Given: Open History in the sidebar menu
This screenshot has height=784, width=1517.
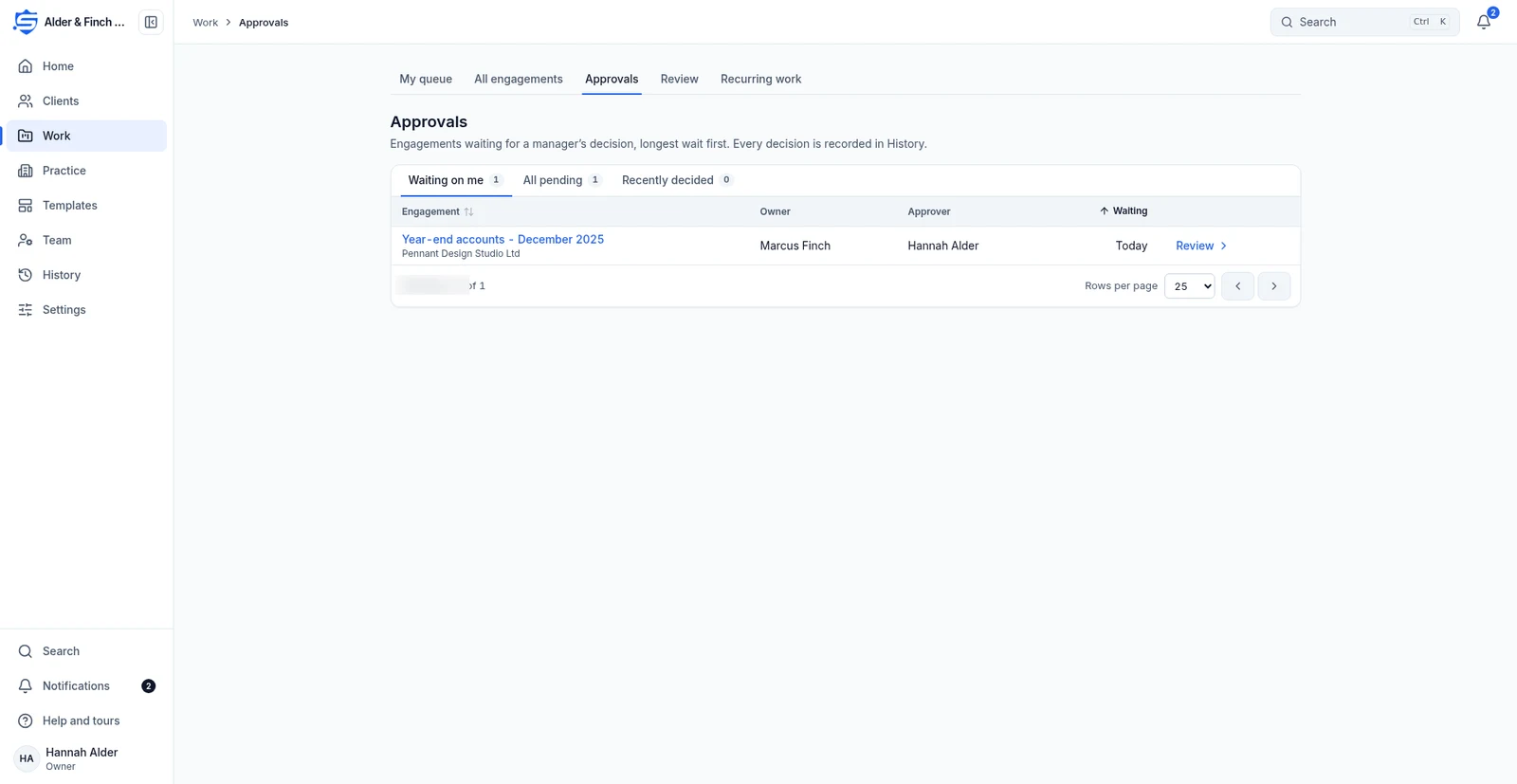Looking at the screenshot, I should 86,275.
